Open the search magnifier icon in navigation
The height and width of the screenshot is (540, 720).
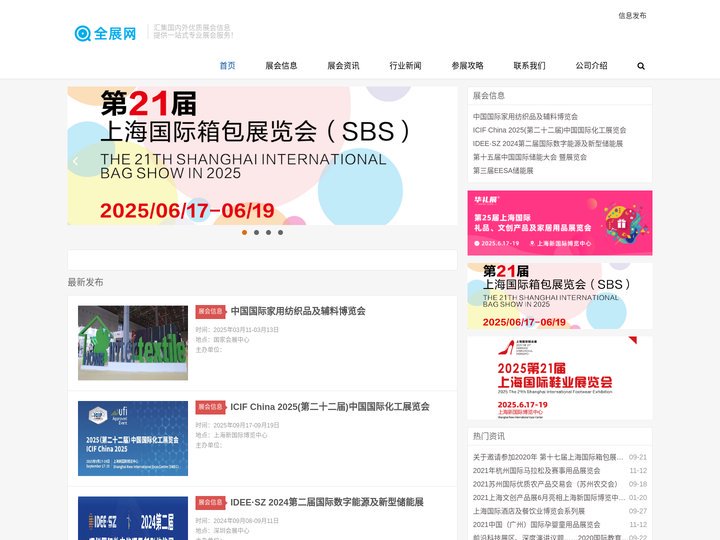click(x=641, y=66)
